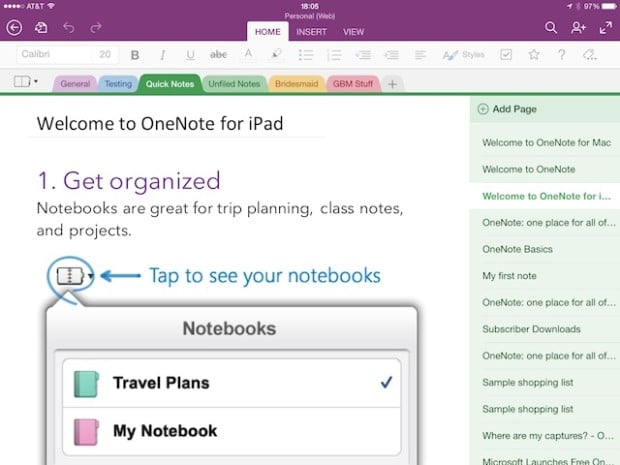The image size is (620, 465).
Task: Toggle bold formatting
Action: pyautogui.click(x=135, y=55)
